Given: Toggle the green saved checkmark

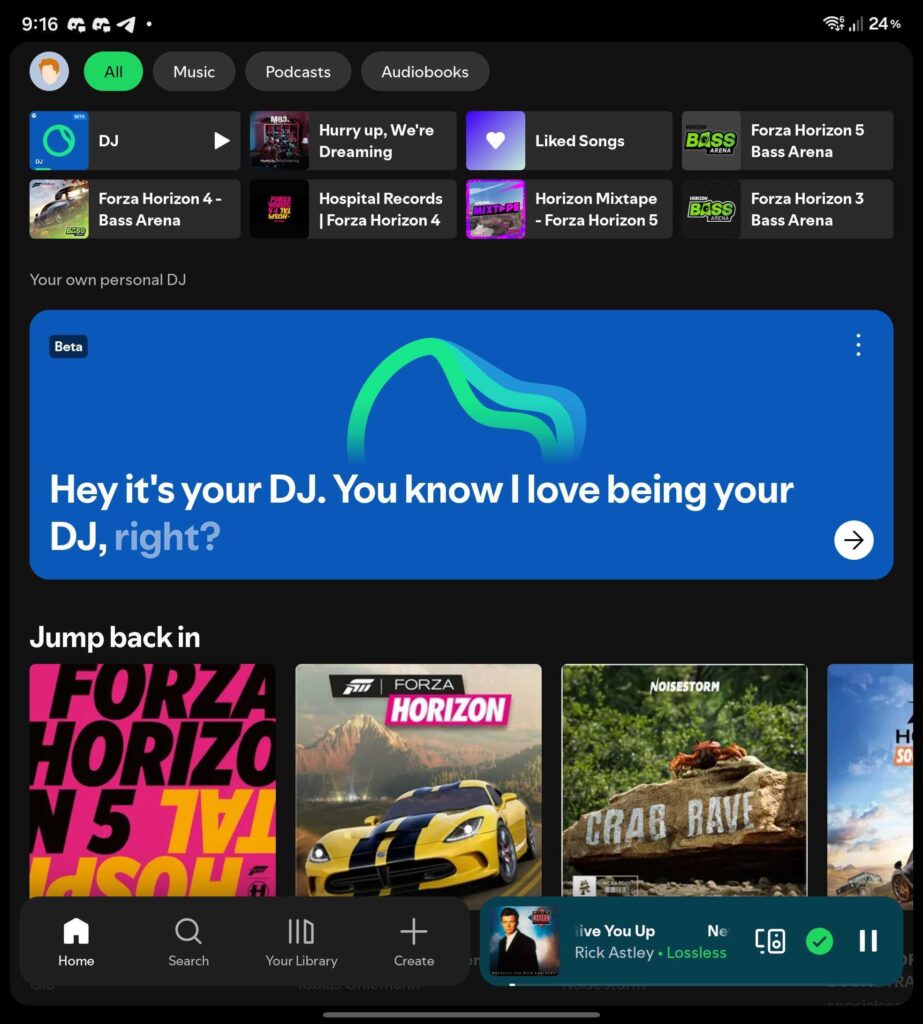Looking at the screenshot, I should click(819, 941).
